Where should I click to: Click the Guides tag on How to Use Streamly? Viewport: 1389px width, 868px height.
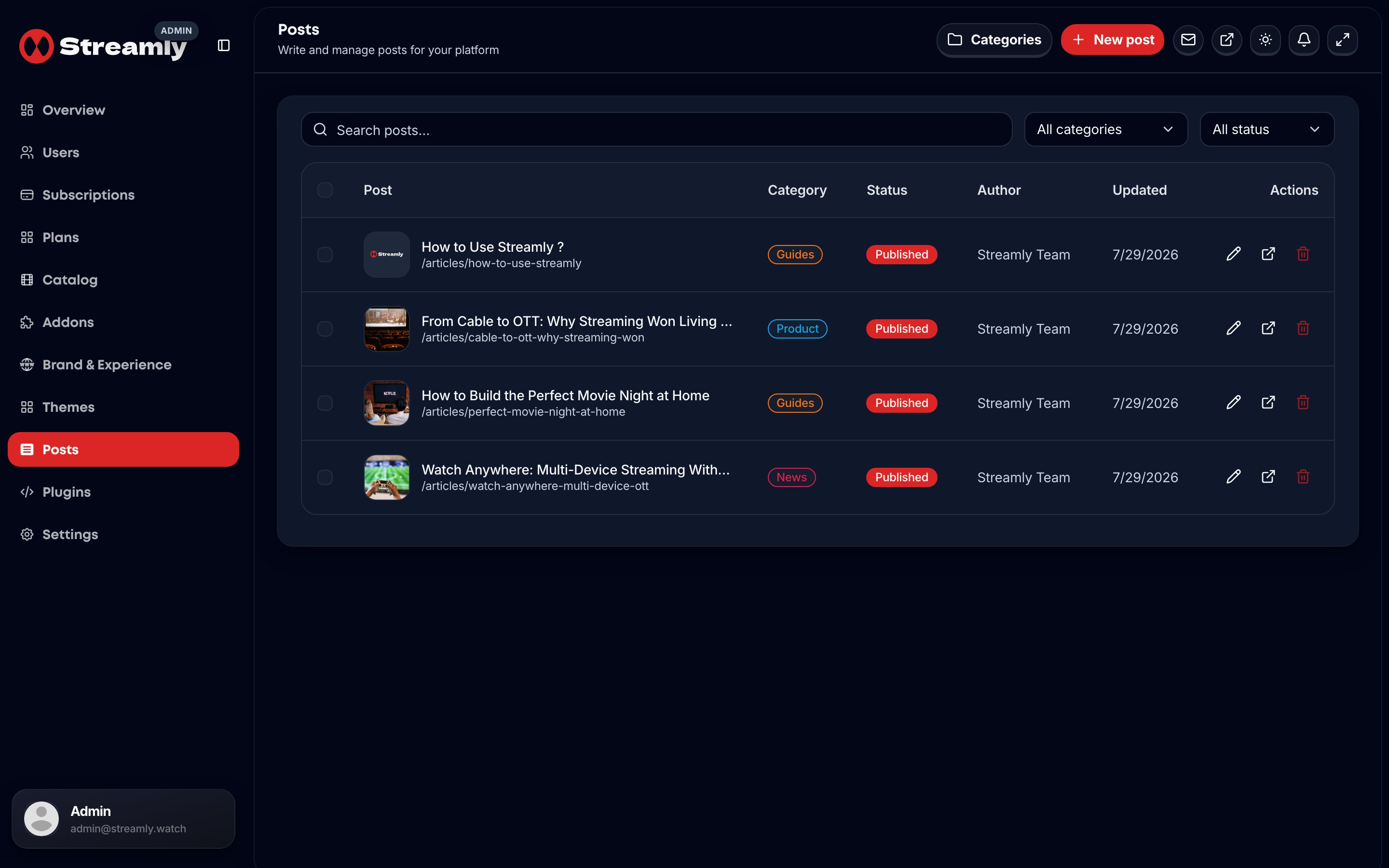[795, 254]
